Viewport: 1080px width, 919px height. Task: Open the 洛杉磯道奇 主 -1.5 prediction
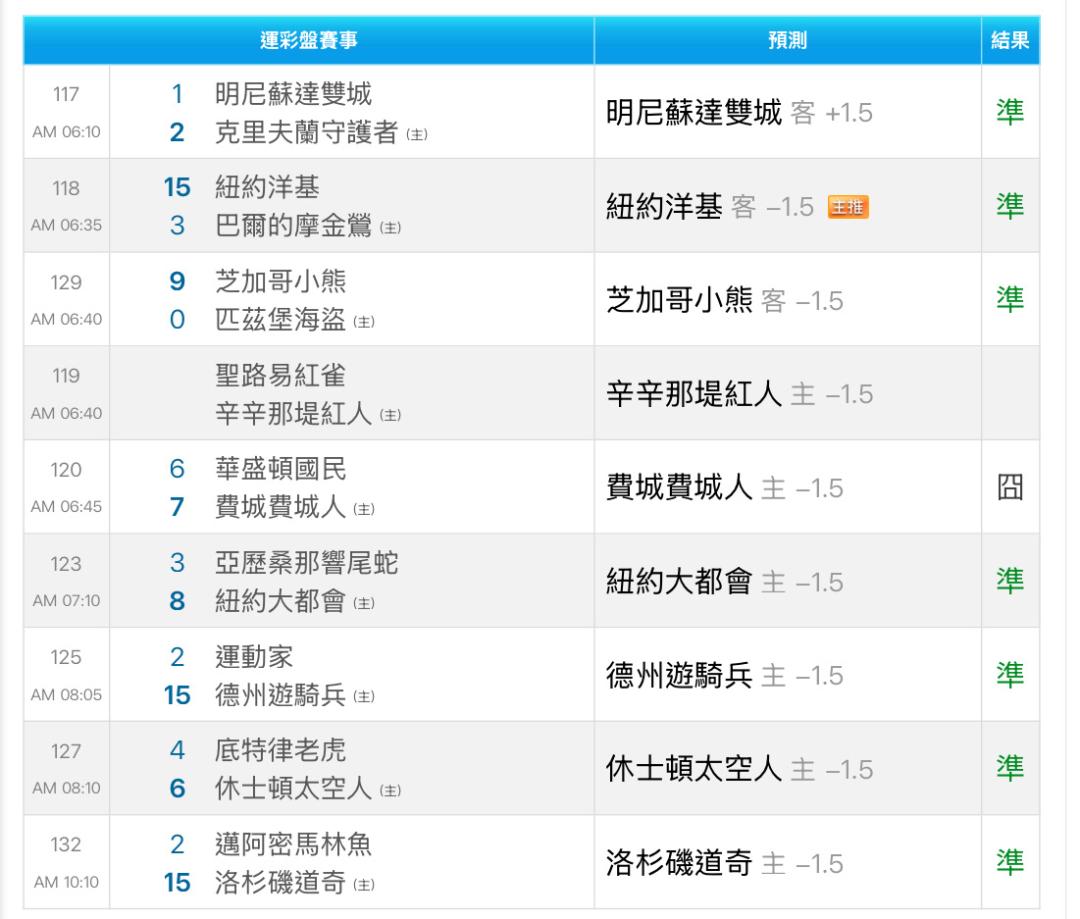(x=725, y=863)
